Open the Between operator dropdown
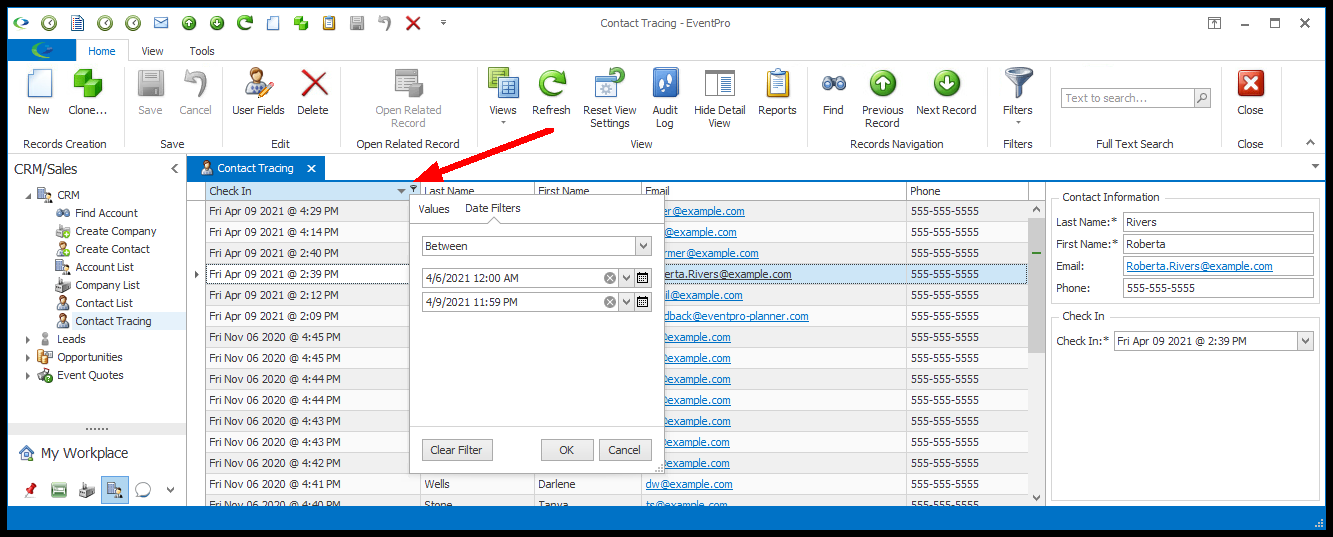Viewport: 1333px width, 537px height. point(643,245)
